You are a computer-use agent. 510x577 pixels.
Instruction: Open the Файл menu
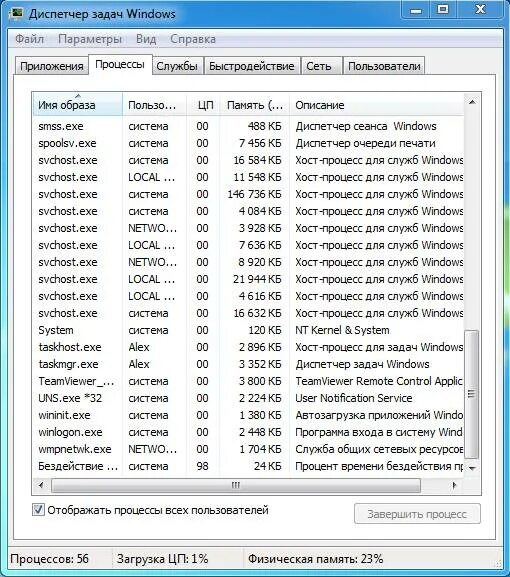pos(29,39)
